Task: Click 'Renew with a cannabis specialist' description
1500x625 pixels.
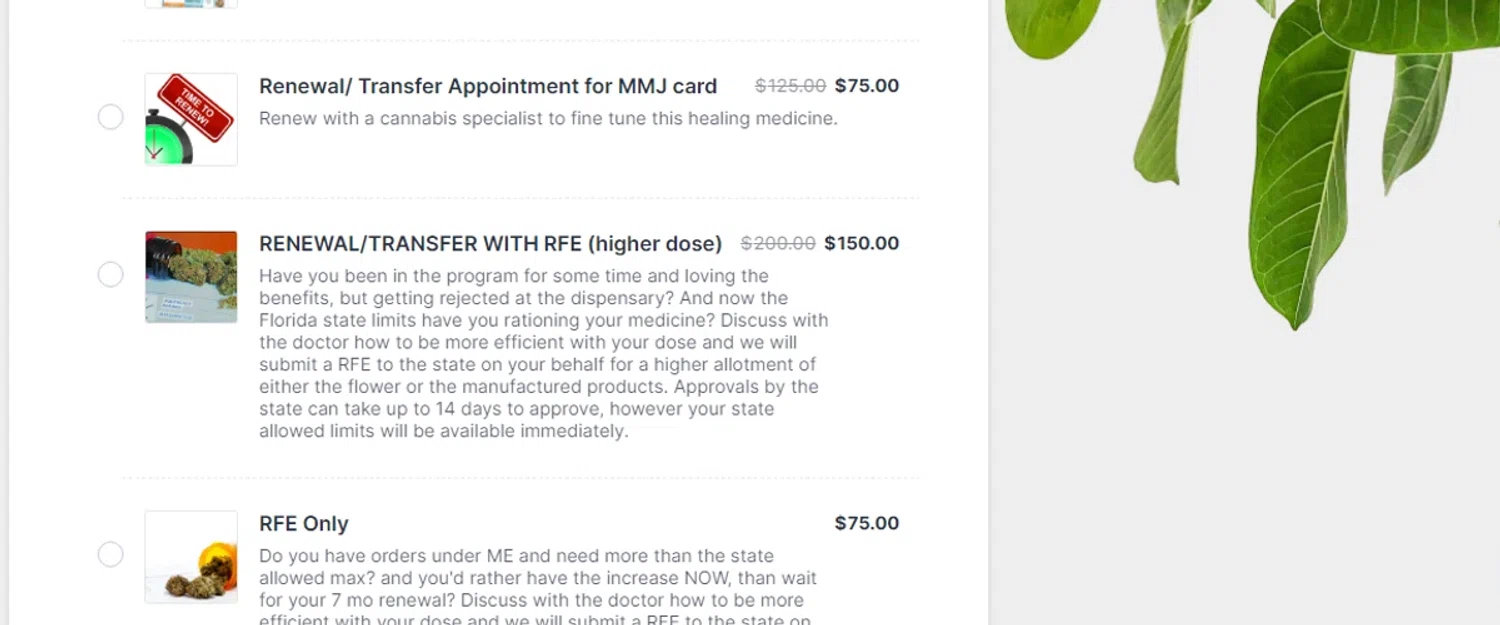Action: [x=548, y=119]
